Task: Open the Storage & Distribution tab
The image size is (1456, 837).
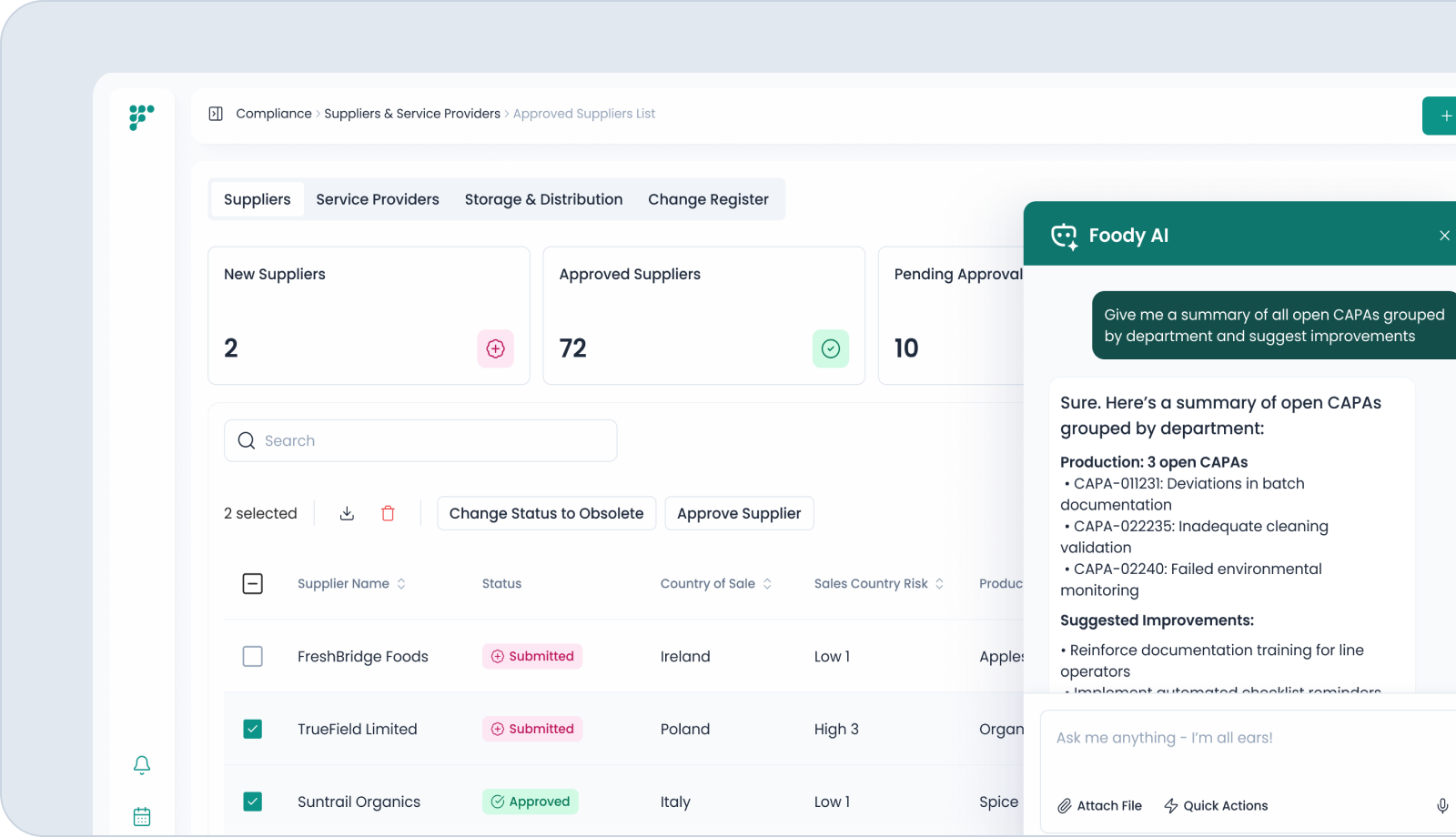Action: point(543,199)
